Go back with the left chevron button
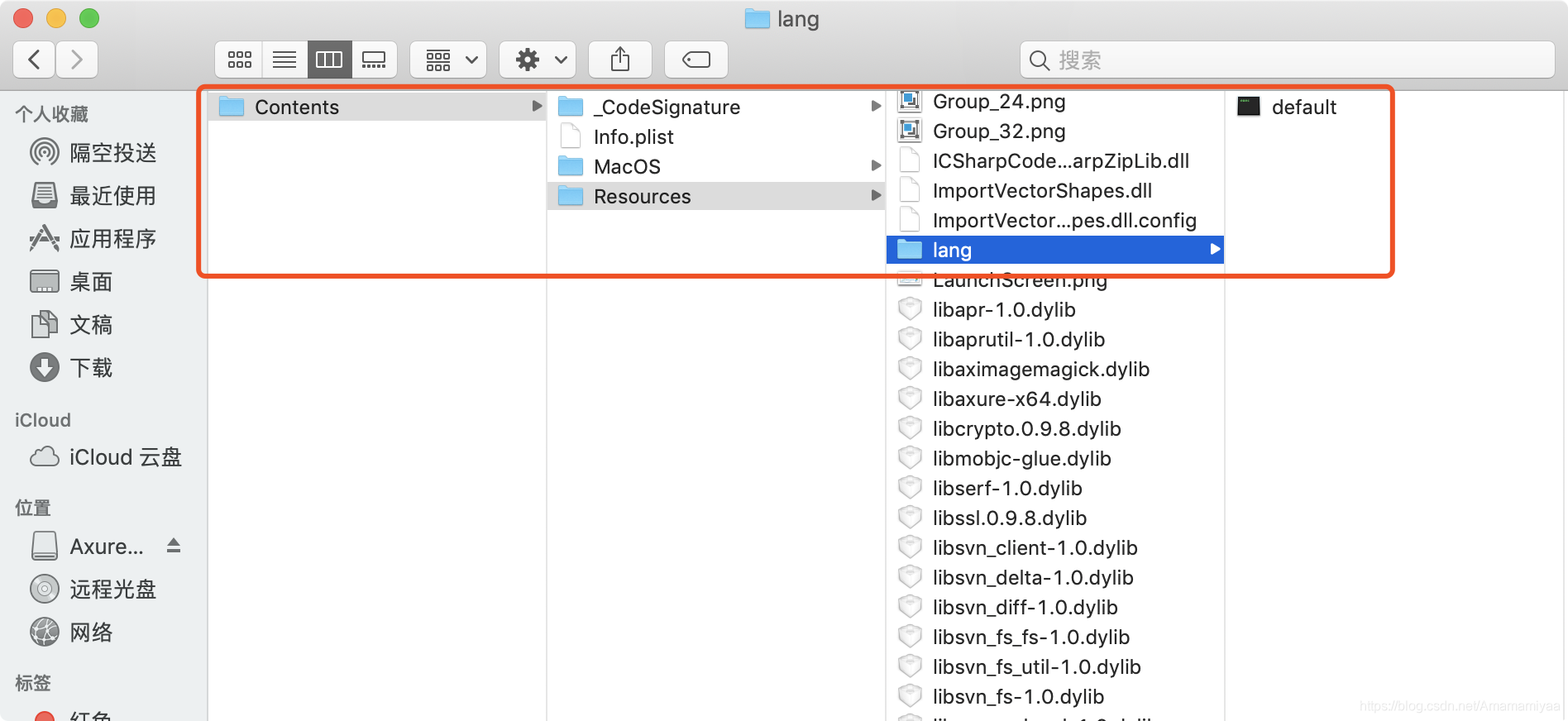 pos(35,60)
